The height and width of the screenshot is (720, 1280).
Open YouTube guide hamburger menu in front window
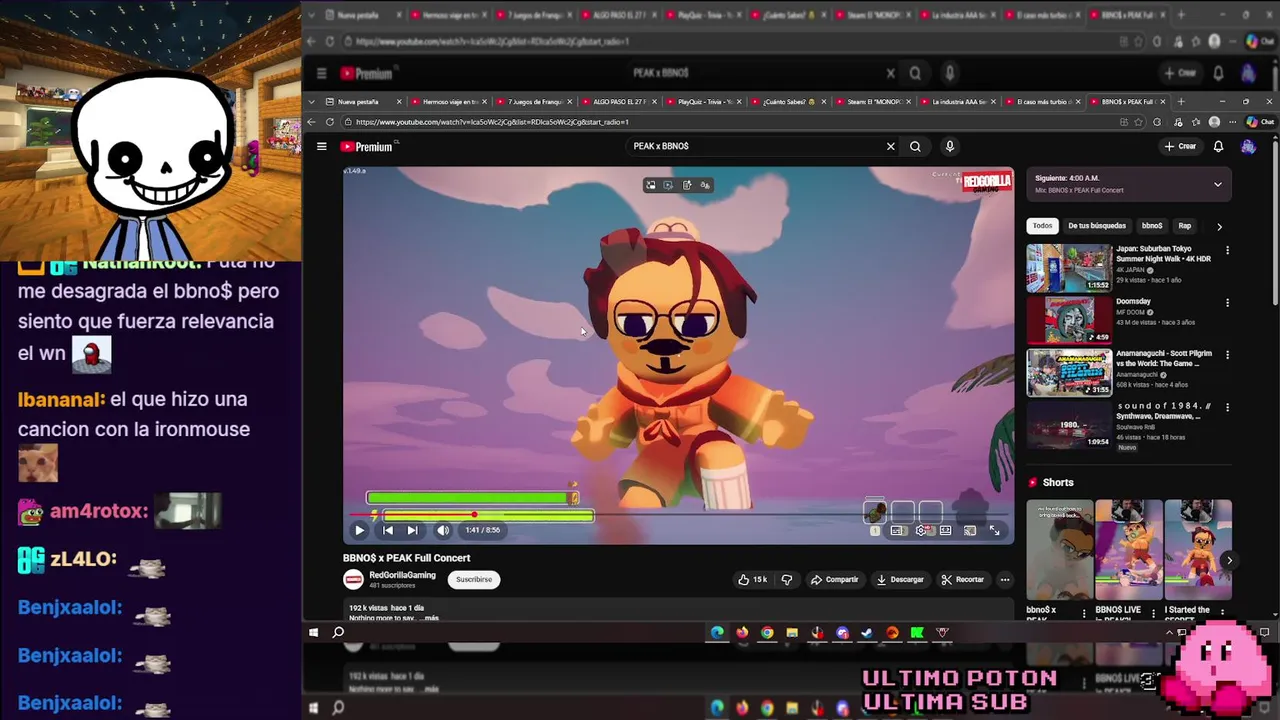coord(321,146)
